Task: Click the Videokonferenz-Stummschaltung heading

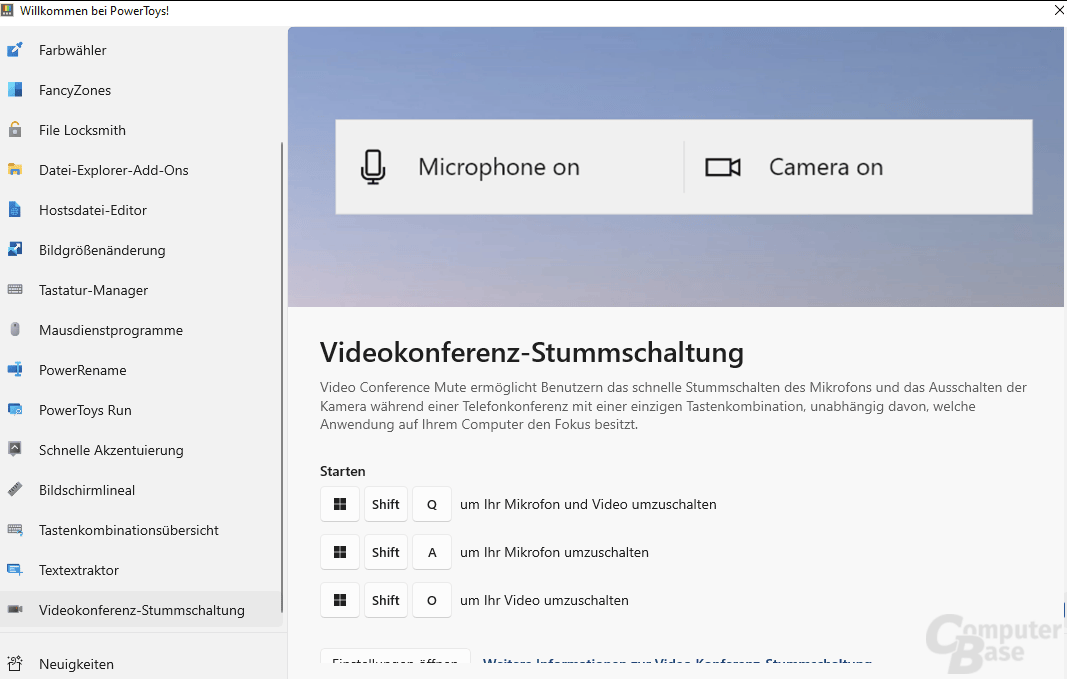Action: [x=531, y=352]
